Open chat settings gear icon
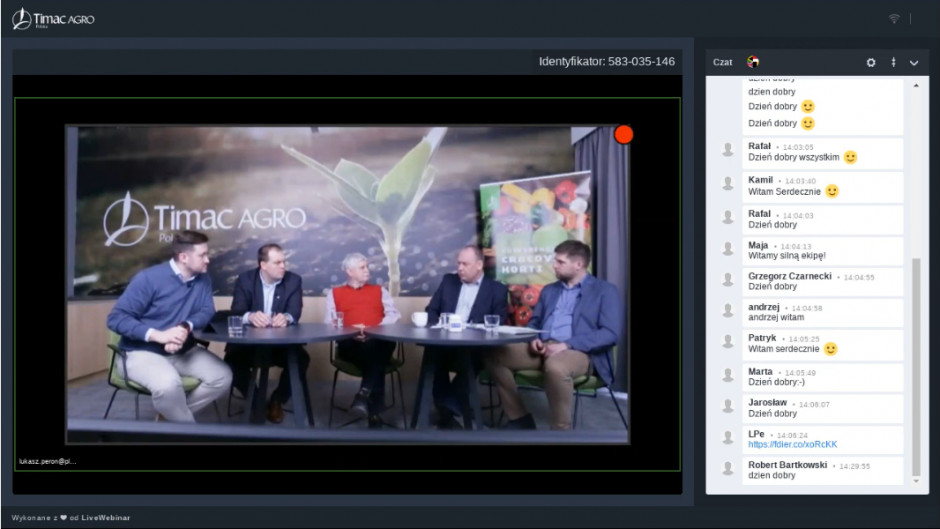This screenshot has width=940, height=529. (871, 62)
